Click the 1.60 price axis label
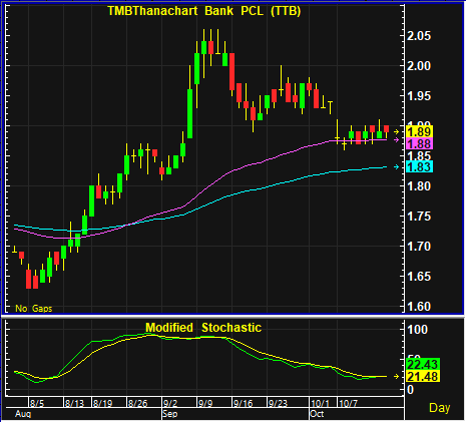 pos(419,307)
